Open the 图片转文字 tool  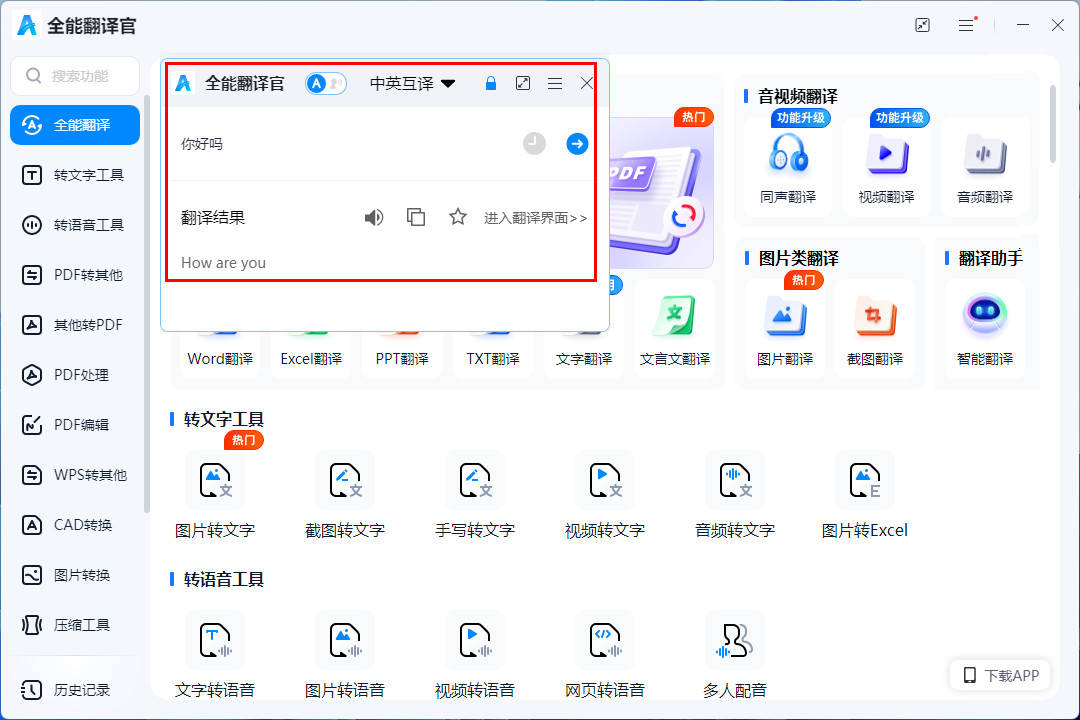point(215,495)
